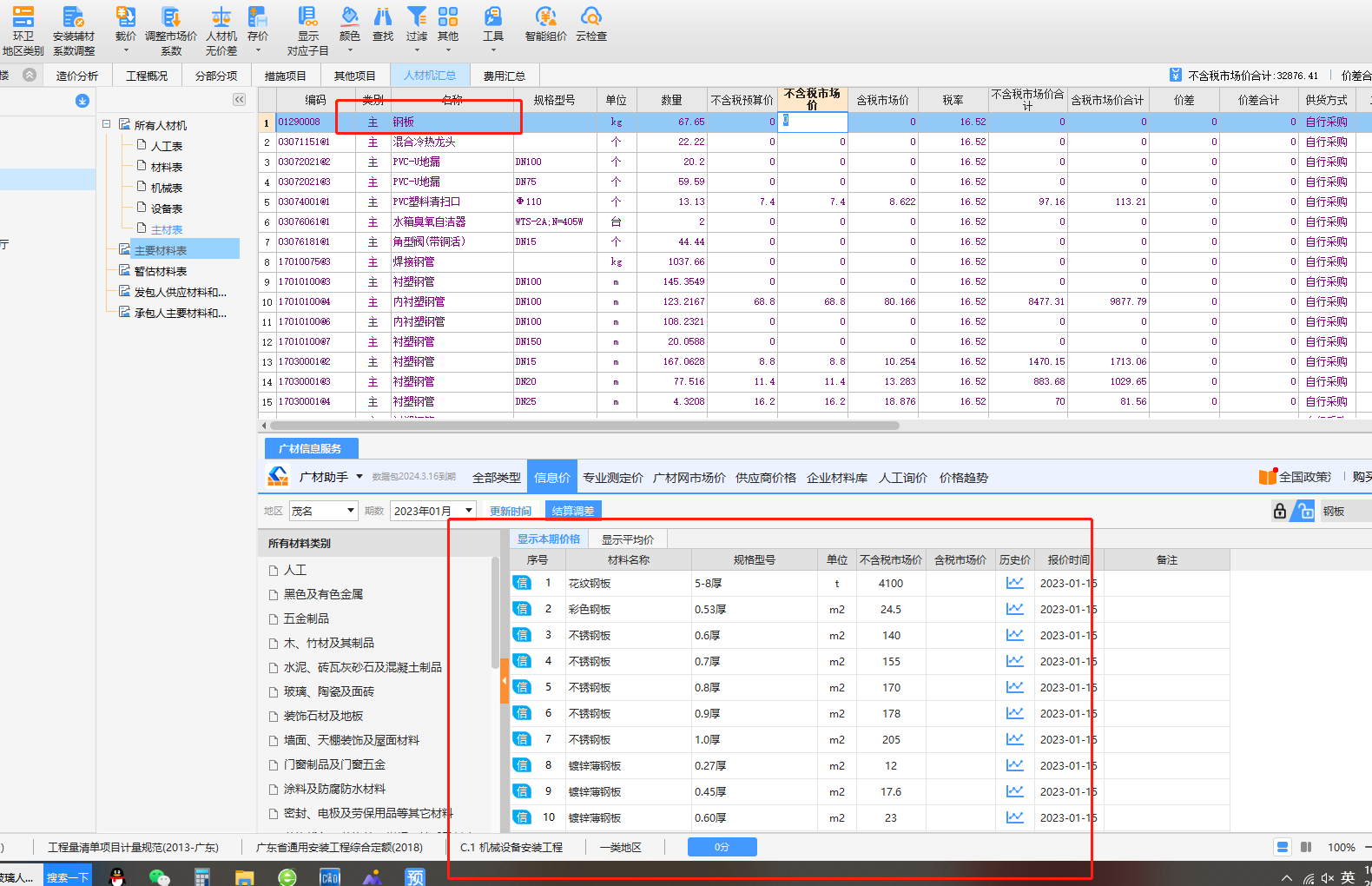Click the 颜色 paint bucket icon
Screen dimensions: 1372x886
(350, 17)
